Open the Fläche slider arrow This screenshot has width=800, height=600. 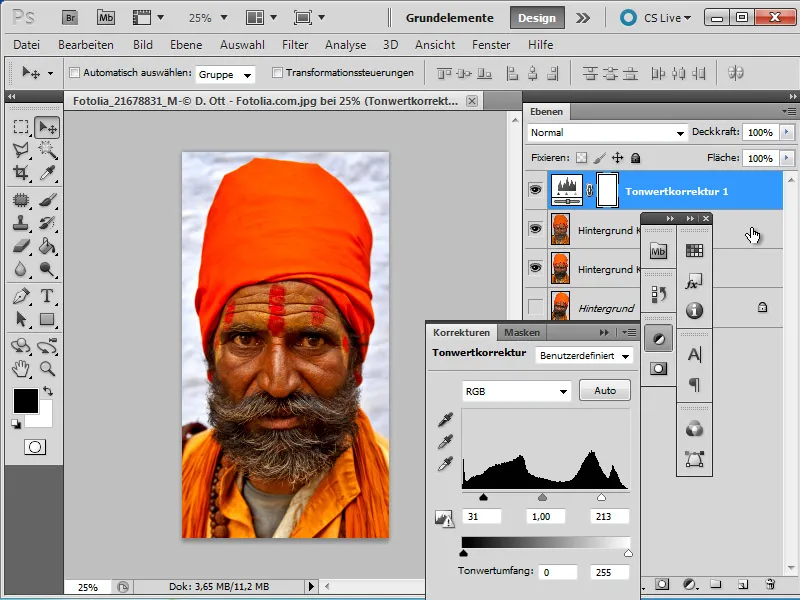point(787,158)
